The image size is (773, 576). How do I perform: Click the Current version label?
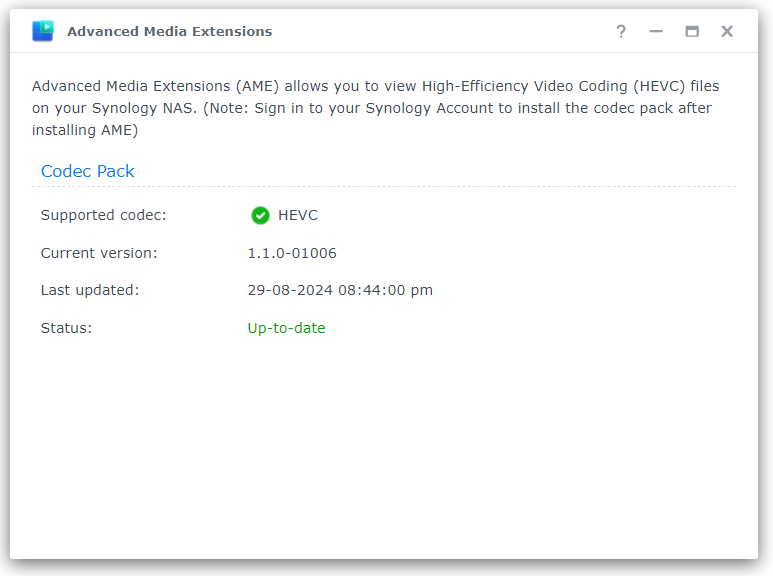tap(99, 253)
